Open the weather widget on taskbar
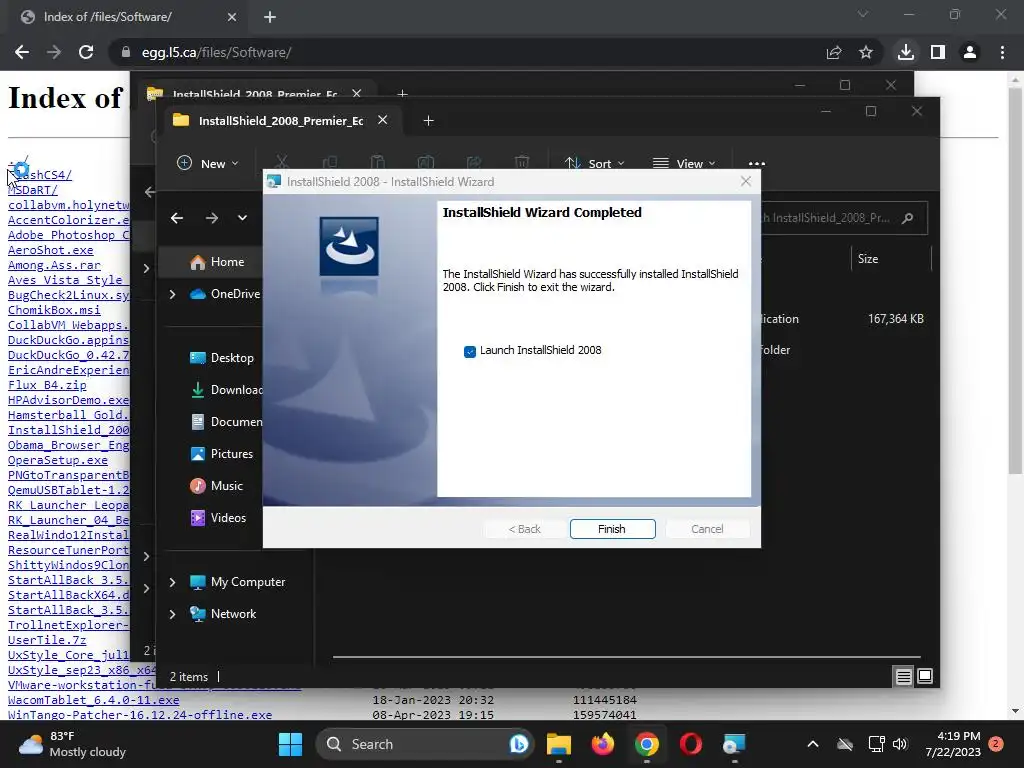Screen dimensions: 1024x768 (x=72, y=744)
